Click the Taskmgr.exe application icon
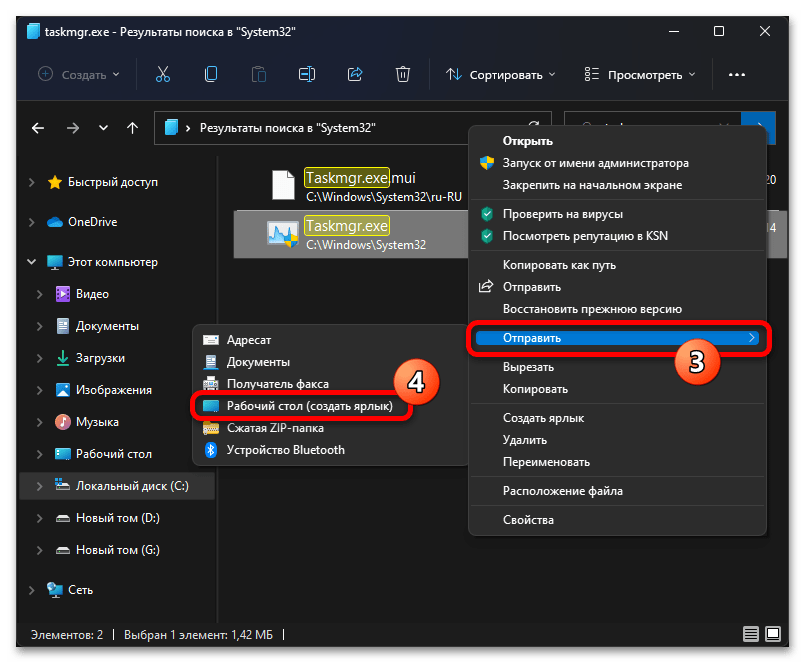Image resolution: width=805 pixels, height=663 pixels. pos(283,234)
